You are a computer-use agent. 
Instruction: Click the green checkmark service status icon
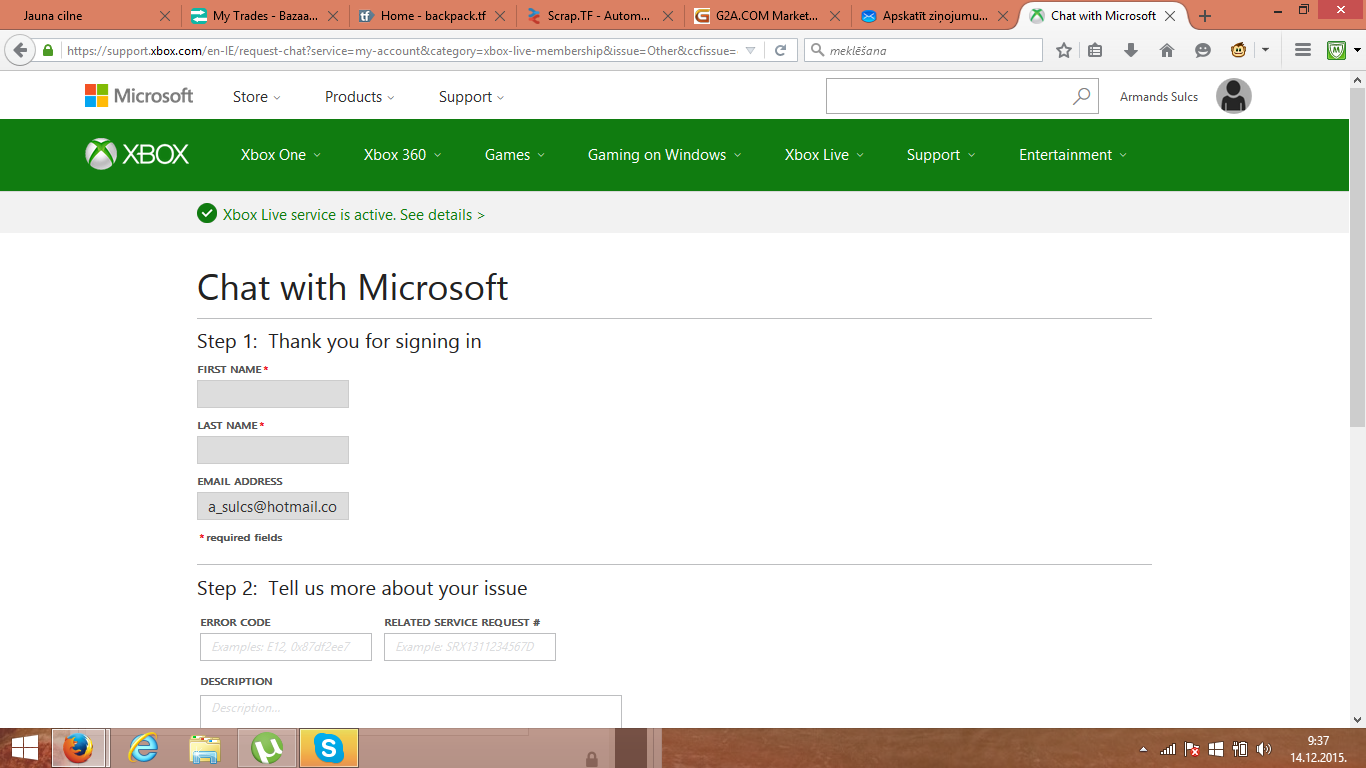click(207, 213)
